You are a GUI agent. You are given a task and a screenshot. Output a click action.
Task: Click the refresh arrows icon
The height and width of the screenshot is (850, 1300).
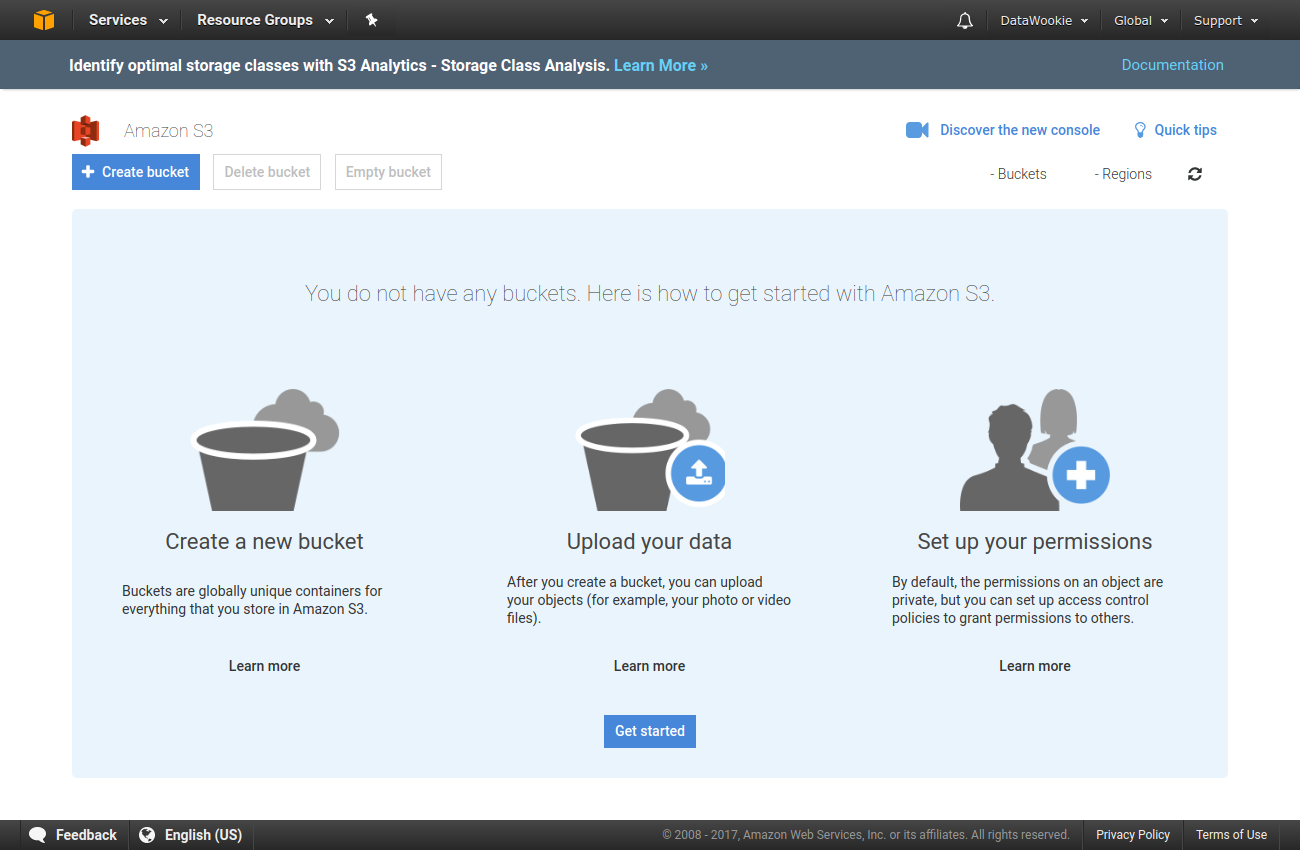point(1195,174)
